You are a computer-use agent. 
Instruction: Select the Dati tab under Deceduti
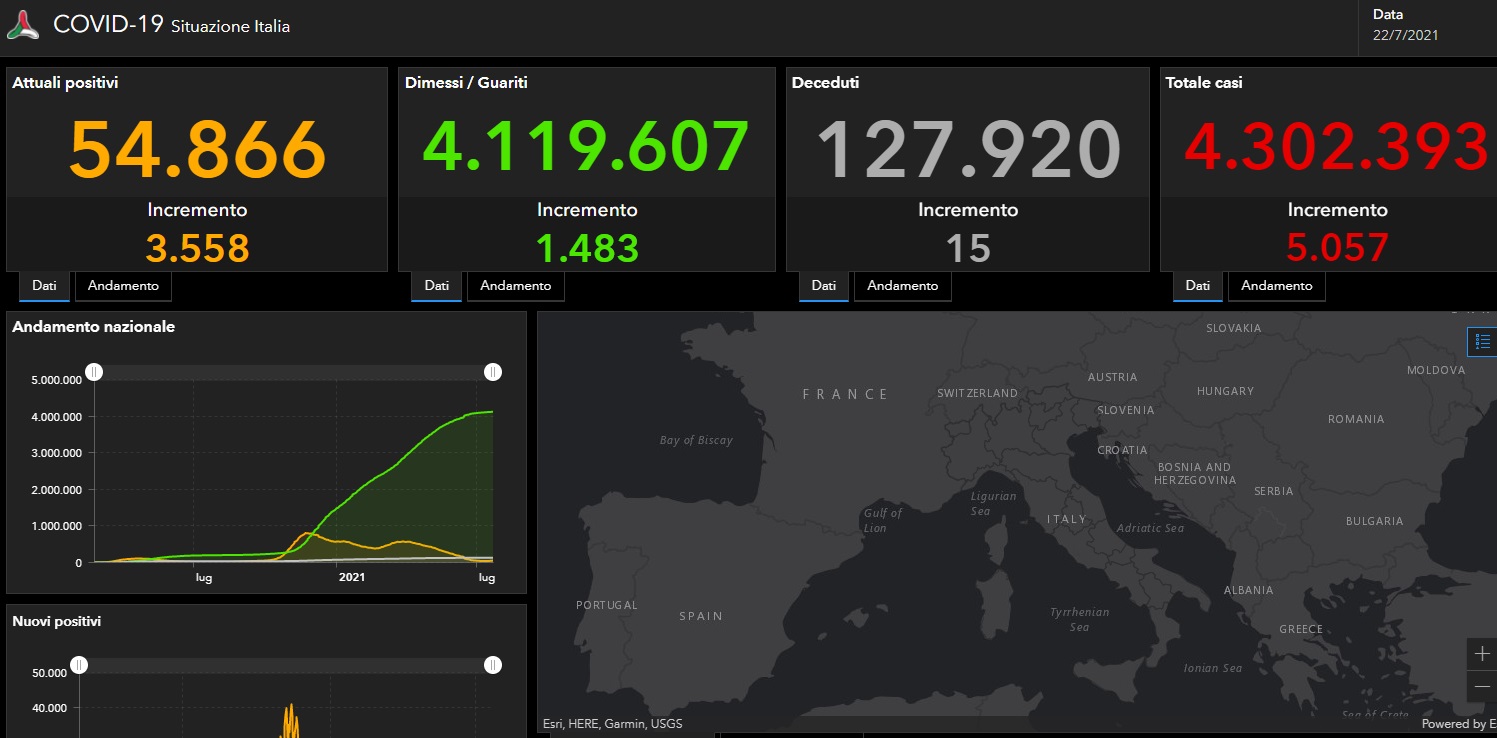point(823,286)
